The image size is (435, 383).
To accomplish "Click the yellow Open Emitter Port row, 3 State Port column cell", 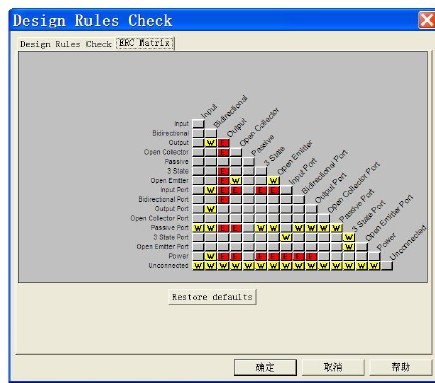I will pyautogui.click(x=349, y=247).
